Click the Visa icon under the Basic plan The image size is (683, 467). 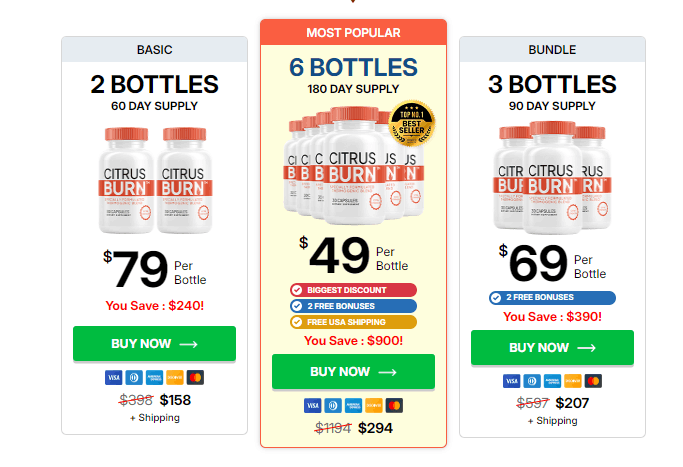(113, 378)
